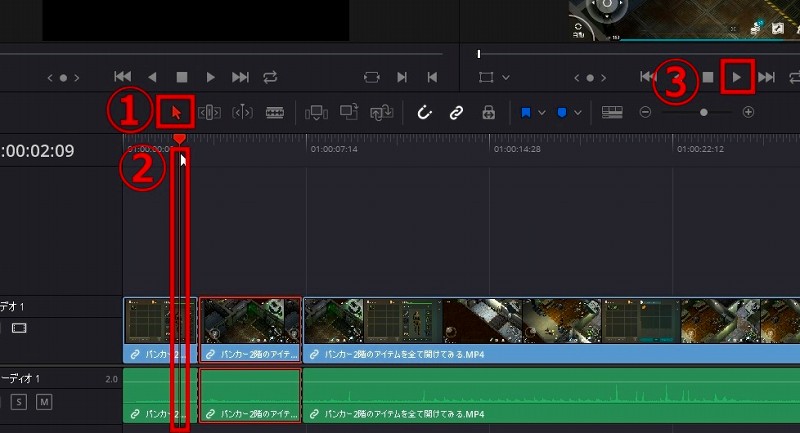The height and width of the screenshot is (433, 800).
Task: Toggle timeline snapping magnet
Action: (424, 113)
